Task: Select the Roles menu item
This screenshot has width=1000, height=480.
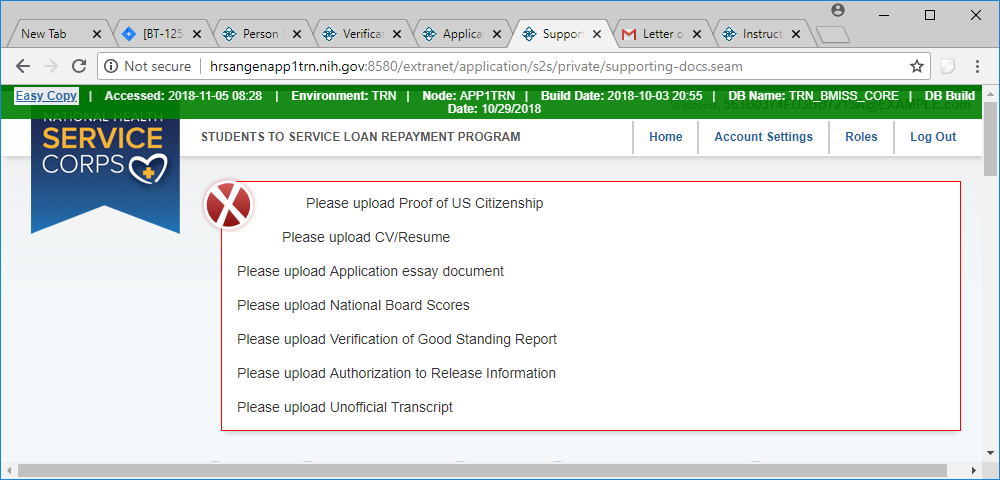Action: [861, 137]
